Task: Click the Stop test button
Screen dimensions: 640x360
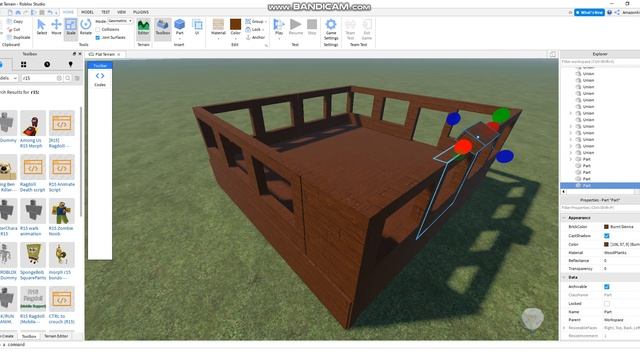Action: pyautogui.click(x=312, y=27)
